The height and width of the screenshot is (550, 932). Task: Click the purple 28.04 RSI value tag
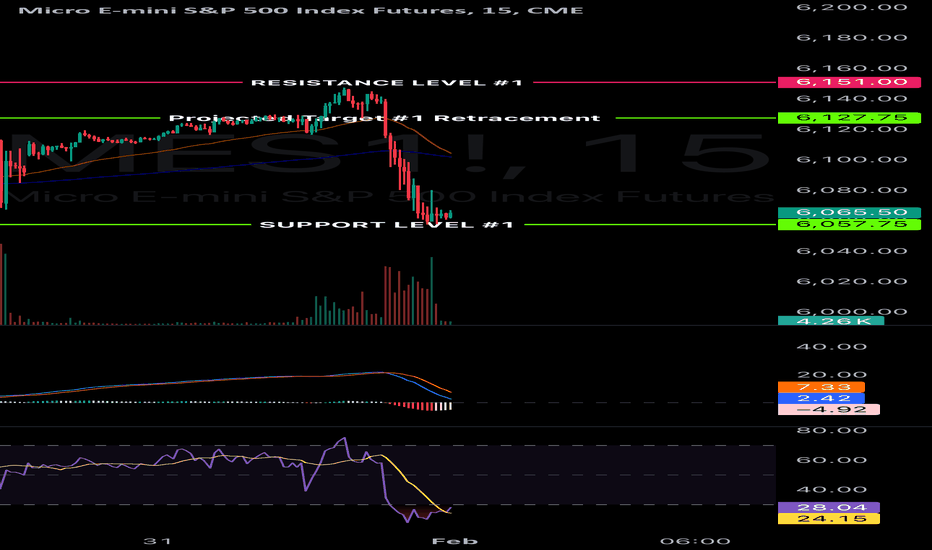pos(829,507)
